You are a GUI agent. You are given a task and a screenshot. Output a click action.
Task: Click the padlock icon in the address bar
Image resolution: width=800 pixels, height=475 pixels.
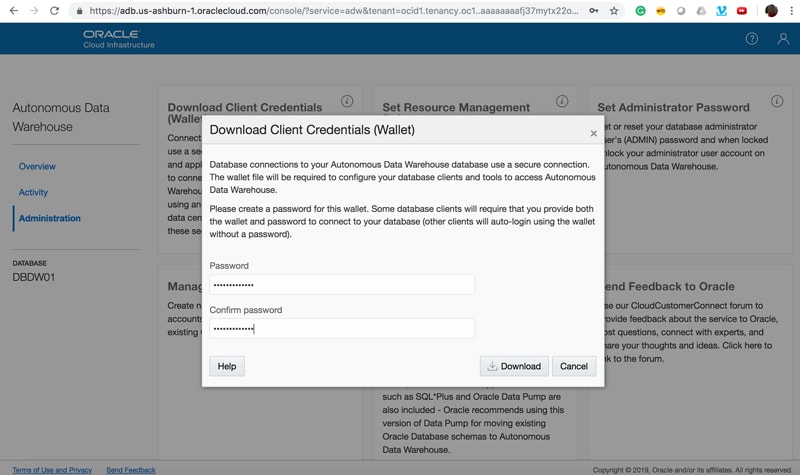click(80, 11)
